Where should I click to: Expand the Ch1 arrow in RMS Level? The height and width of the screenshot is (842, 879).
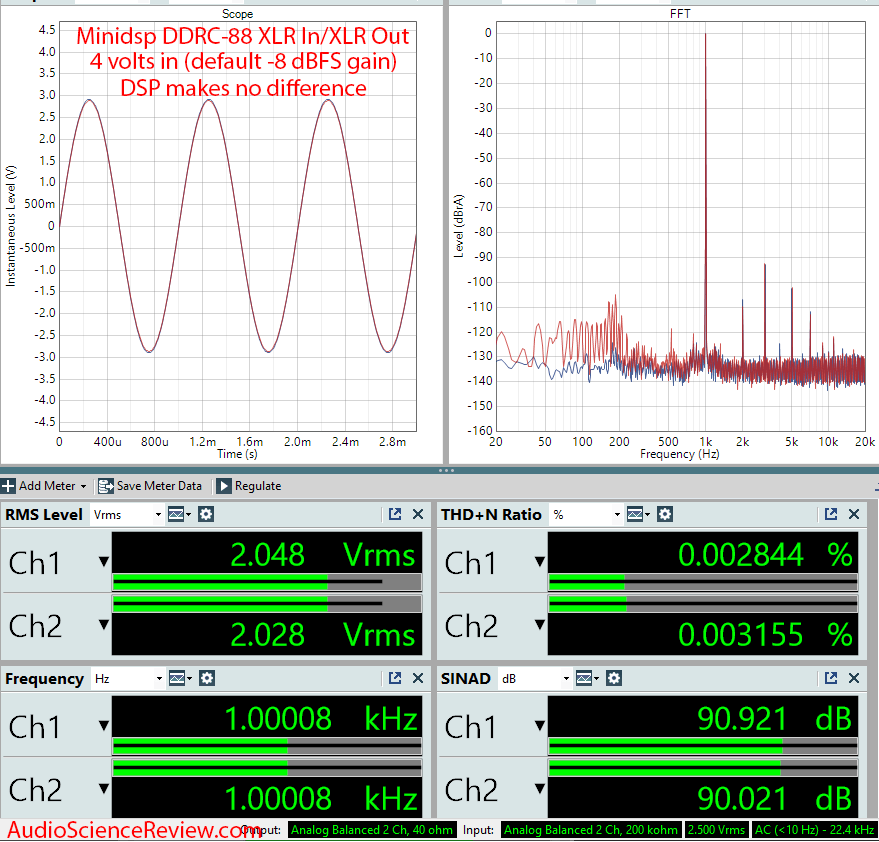coord(104,561)
